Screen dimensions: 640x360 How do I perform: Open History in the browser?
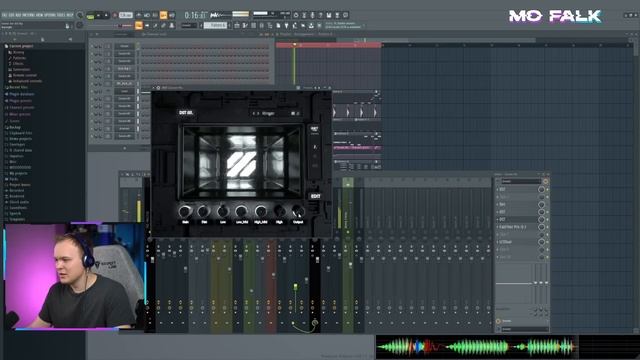(18, 52)
